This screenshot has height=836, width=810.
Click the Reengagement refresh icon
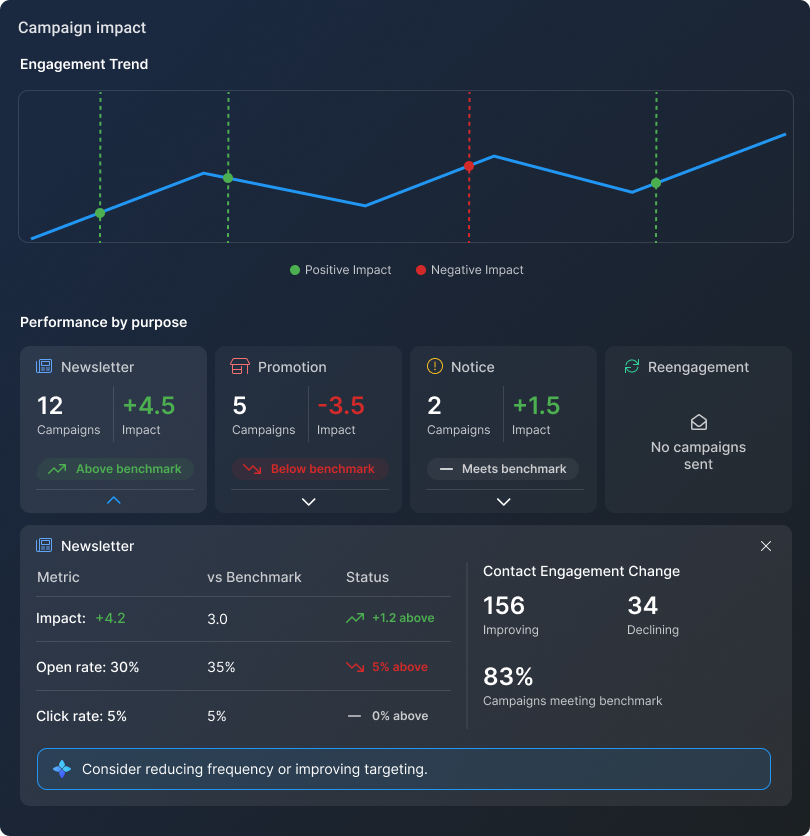pyautogui.click(x=631, y=367)
